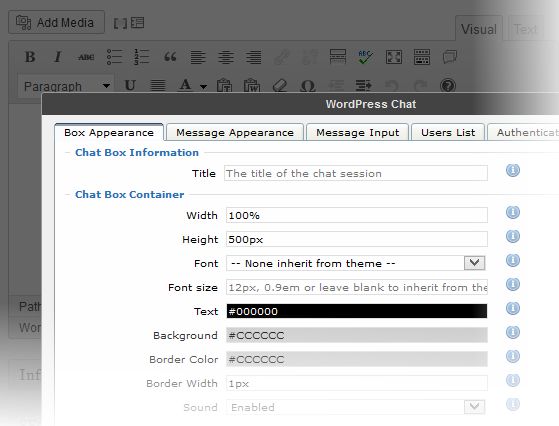Insert a special character (Omega)
The image size is (559, 426).
click(308, 86)
